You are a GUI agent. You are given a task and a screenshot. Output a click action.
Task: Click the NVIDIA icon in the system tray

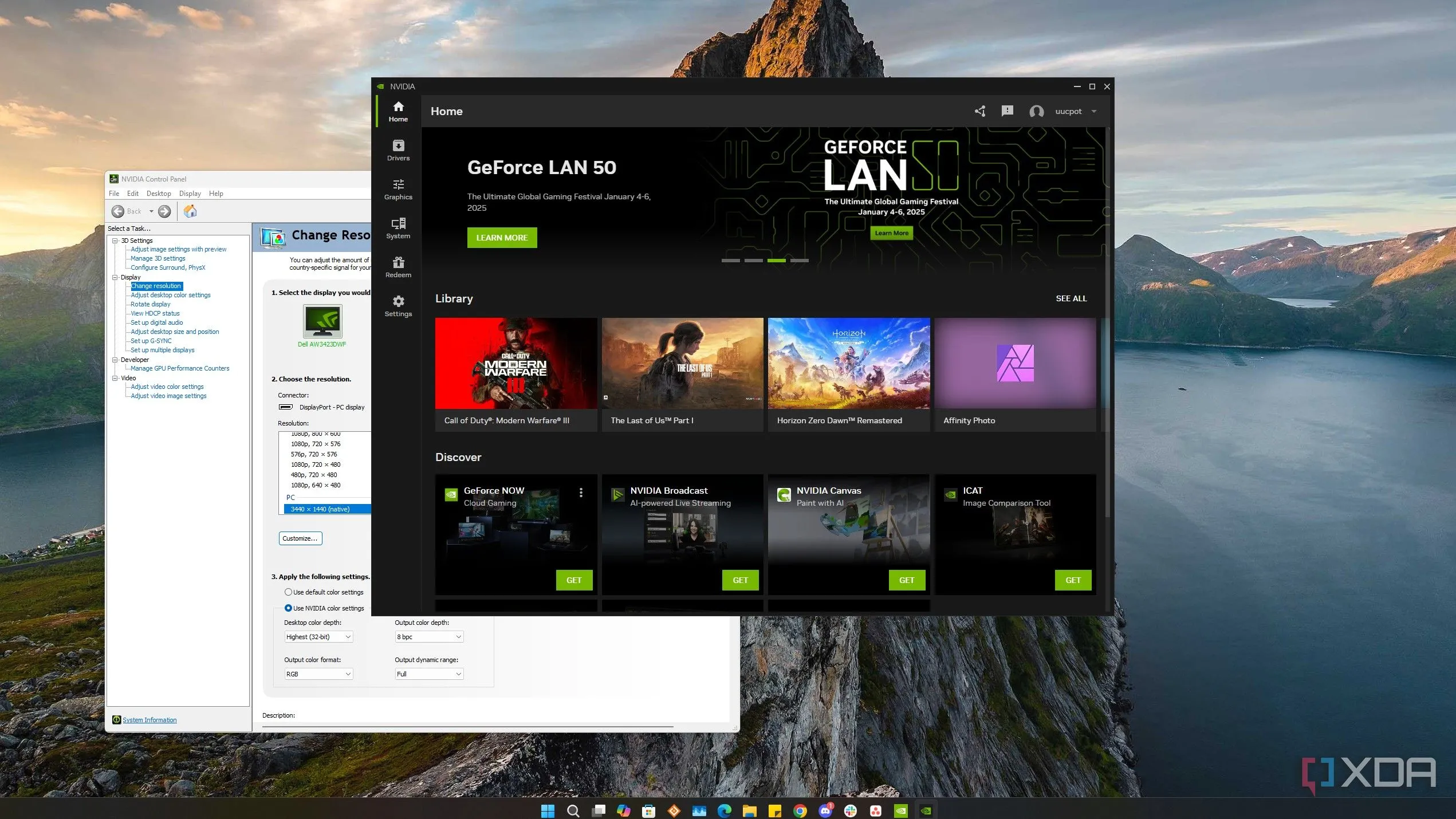point(927,810)
